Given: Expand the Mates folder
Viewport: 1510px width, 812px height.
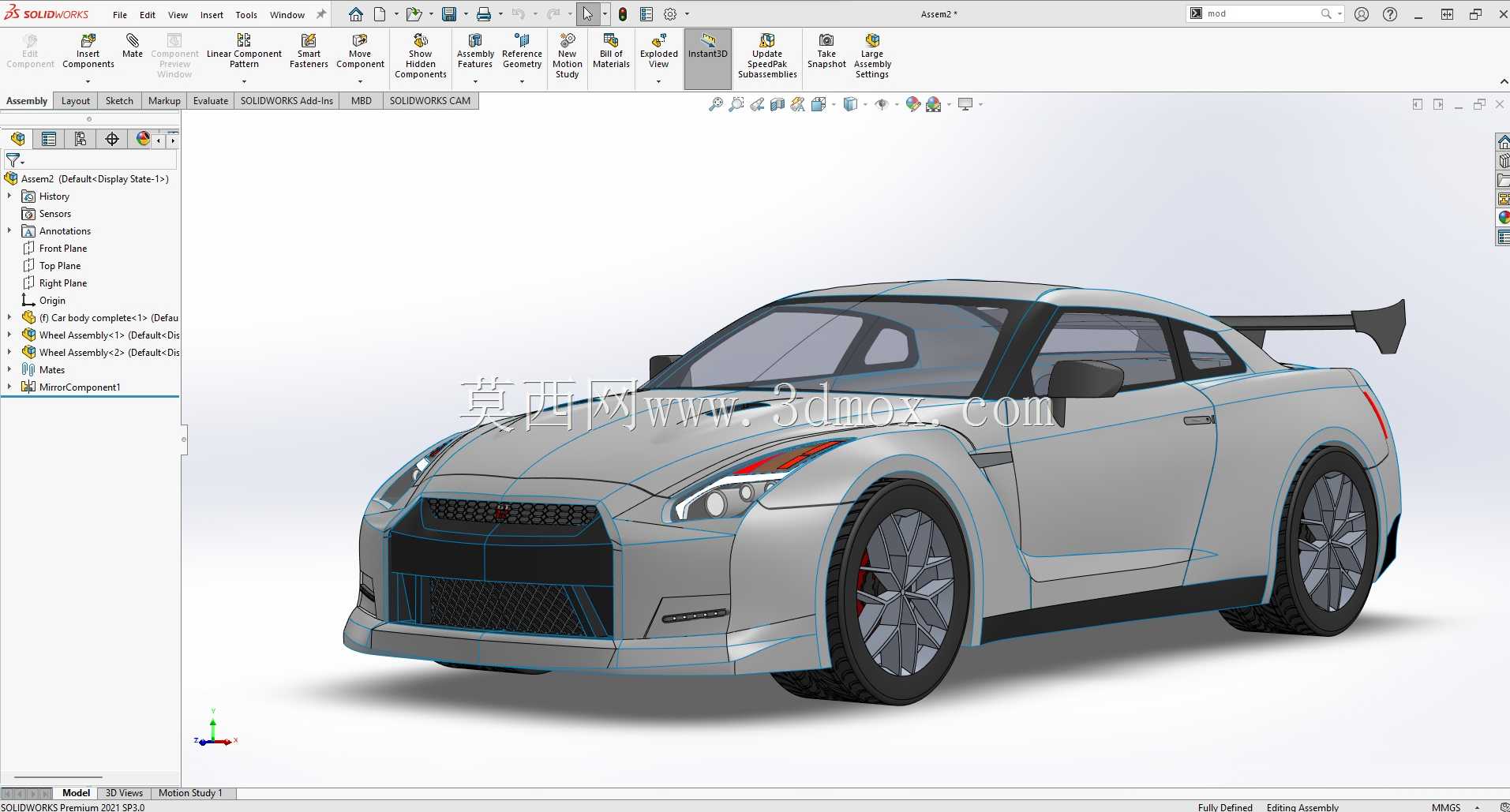Looking at the screenshot, I should (9, 369).
